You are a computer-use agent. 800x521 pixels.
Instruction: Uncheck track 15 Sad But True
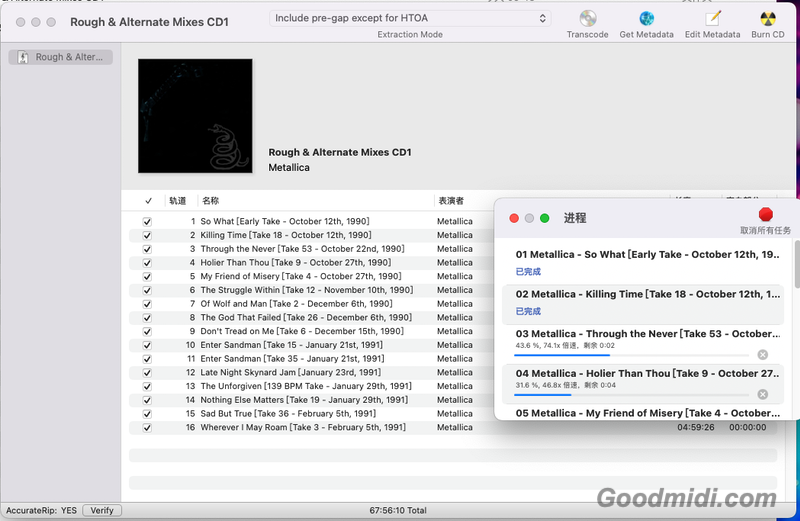coord(147,414)
